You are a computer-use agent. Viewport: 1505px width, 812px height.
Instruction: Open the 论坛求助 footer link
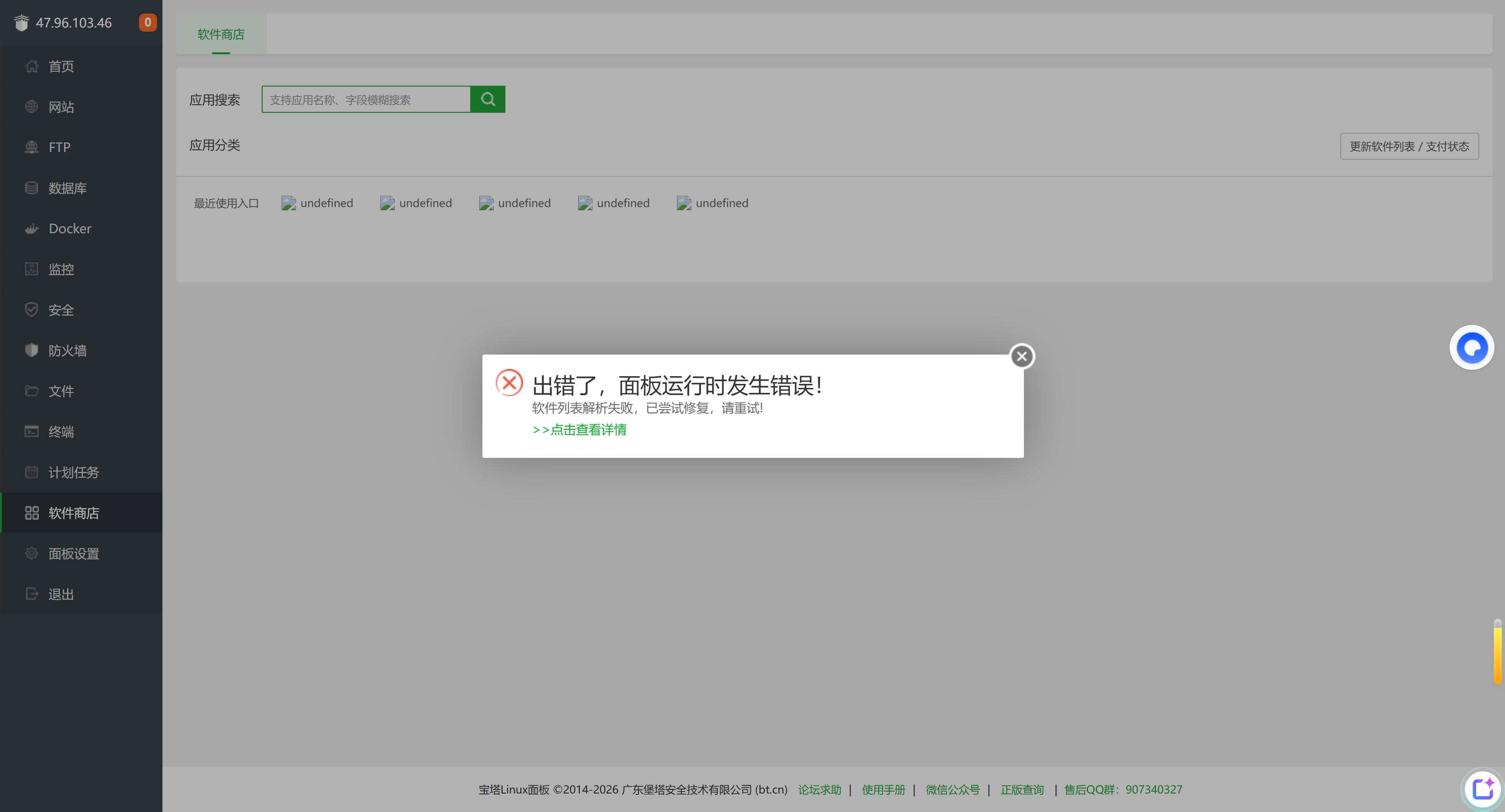pos(819,790)
